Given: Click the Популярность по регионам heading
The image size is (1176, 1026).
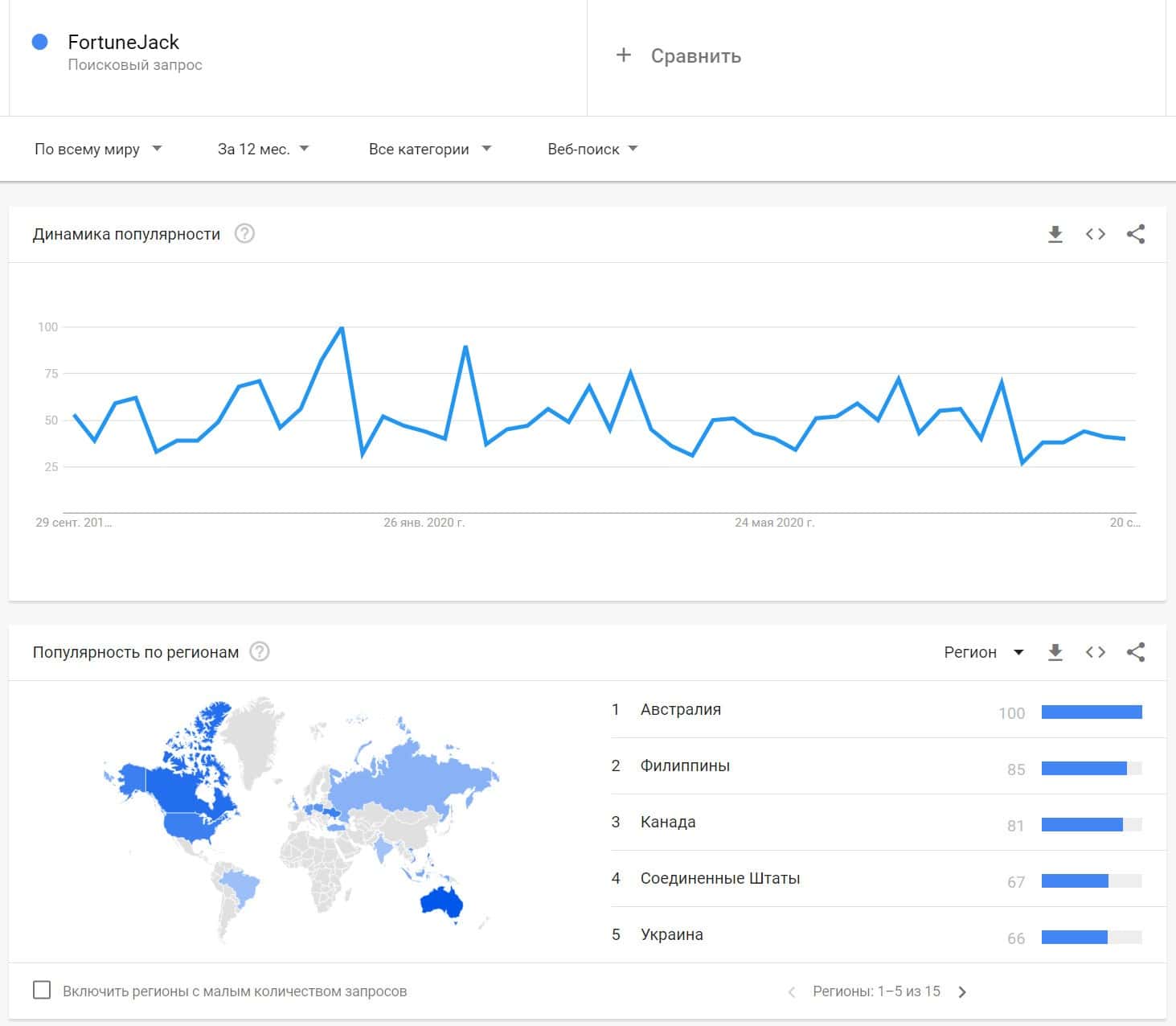Looking at the screenshot, I should [x=136, y=652].
